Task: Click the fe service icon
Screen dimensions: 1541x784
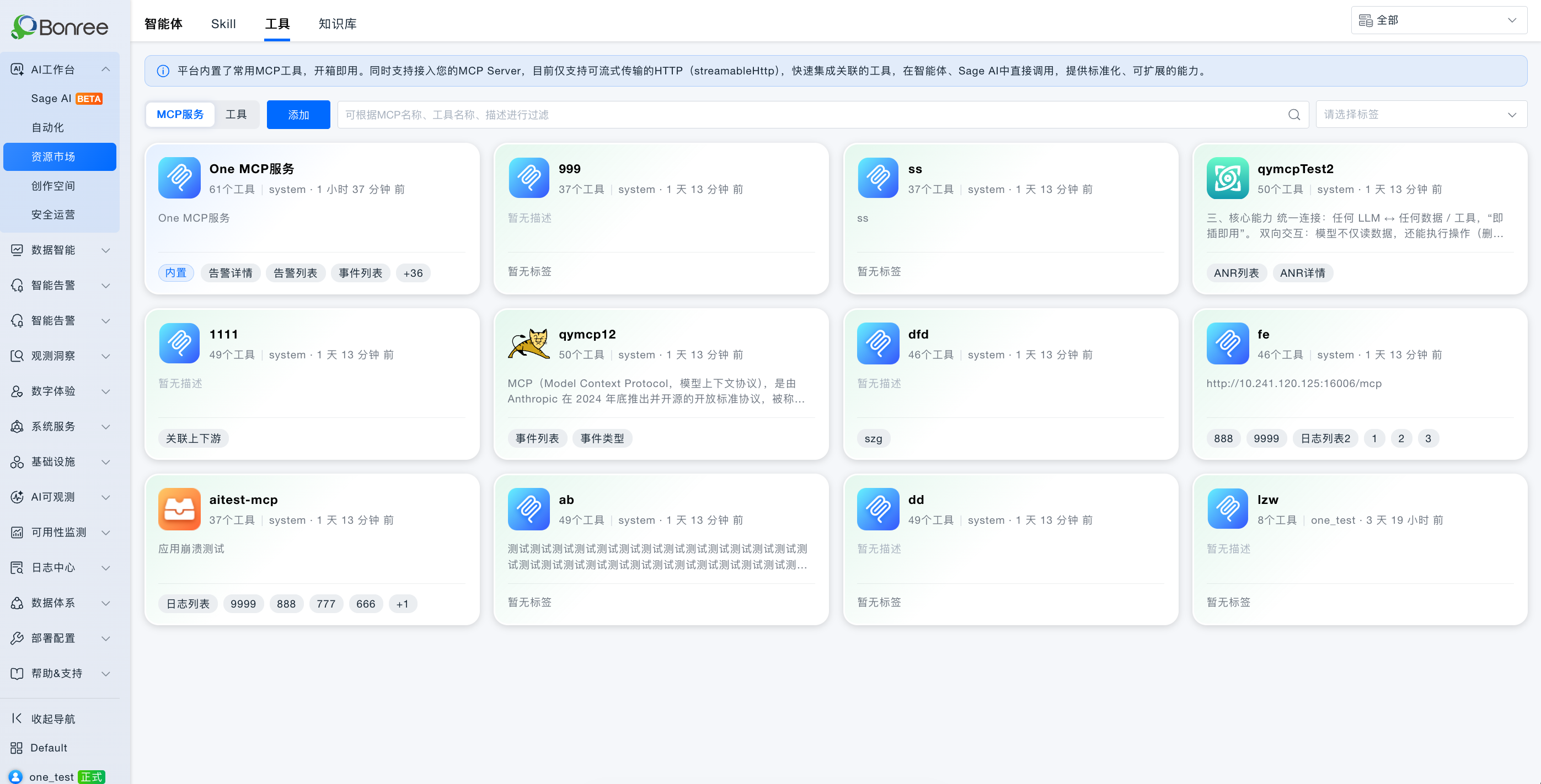Action: (1228, 343)
